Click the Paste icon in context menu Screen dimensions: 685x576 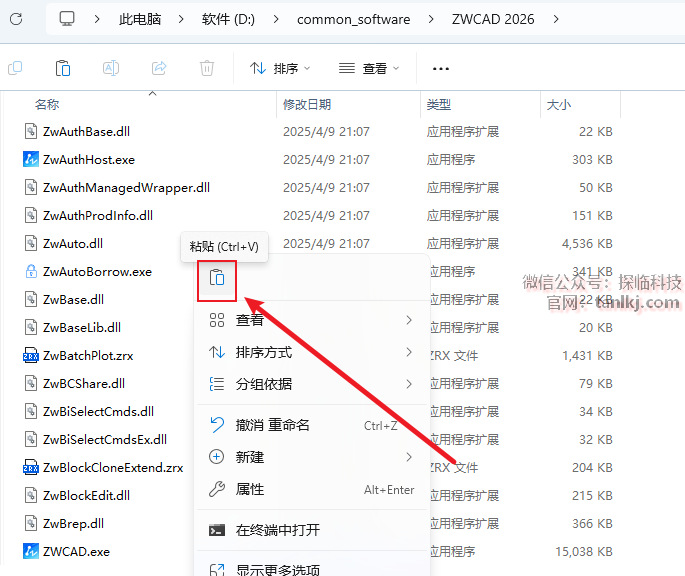click(217, 278)
